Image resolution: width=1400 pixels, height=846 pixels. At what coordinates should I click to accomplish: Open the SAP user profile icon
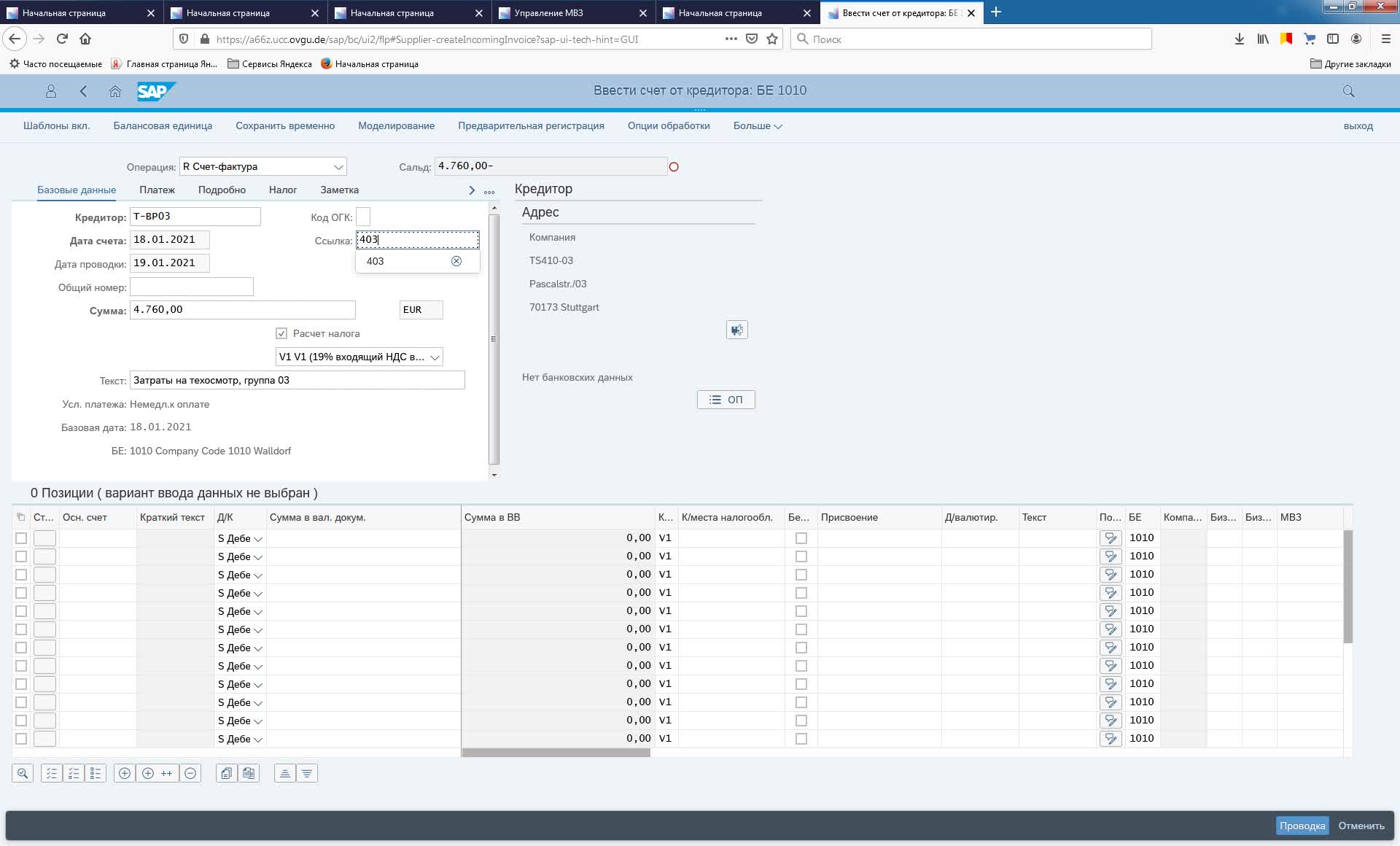51,91
